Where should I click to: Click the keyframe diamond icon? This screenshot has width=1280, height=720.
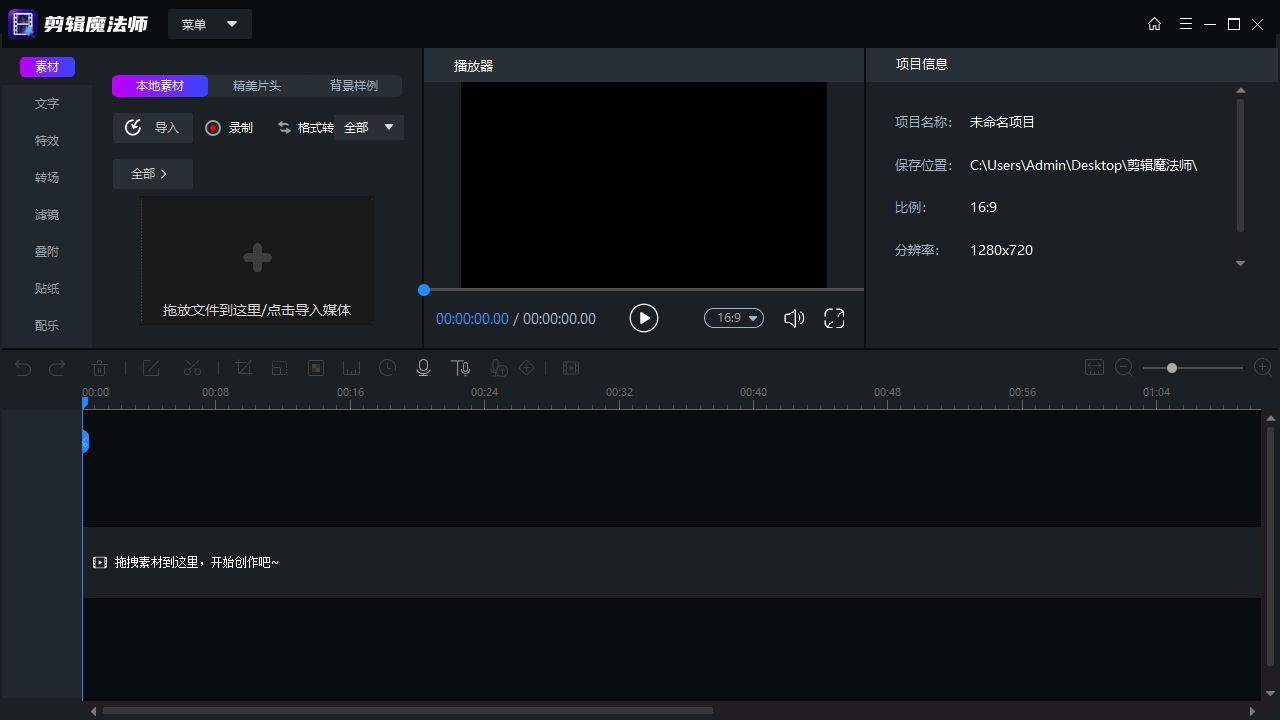527,367
